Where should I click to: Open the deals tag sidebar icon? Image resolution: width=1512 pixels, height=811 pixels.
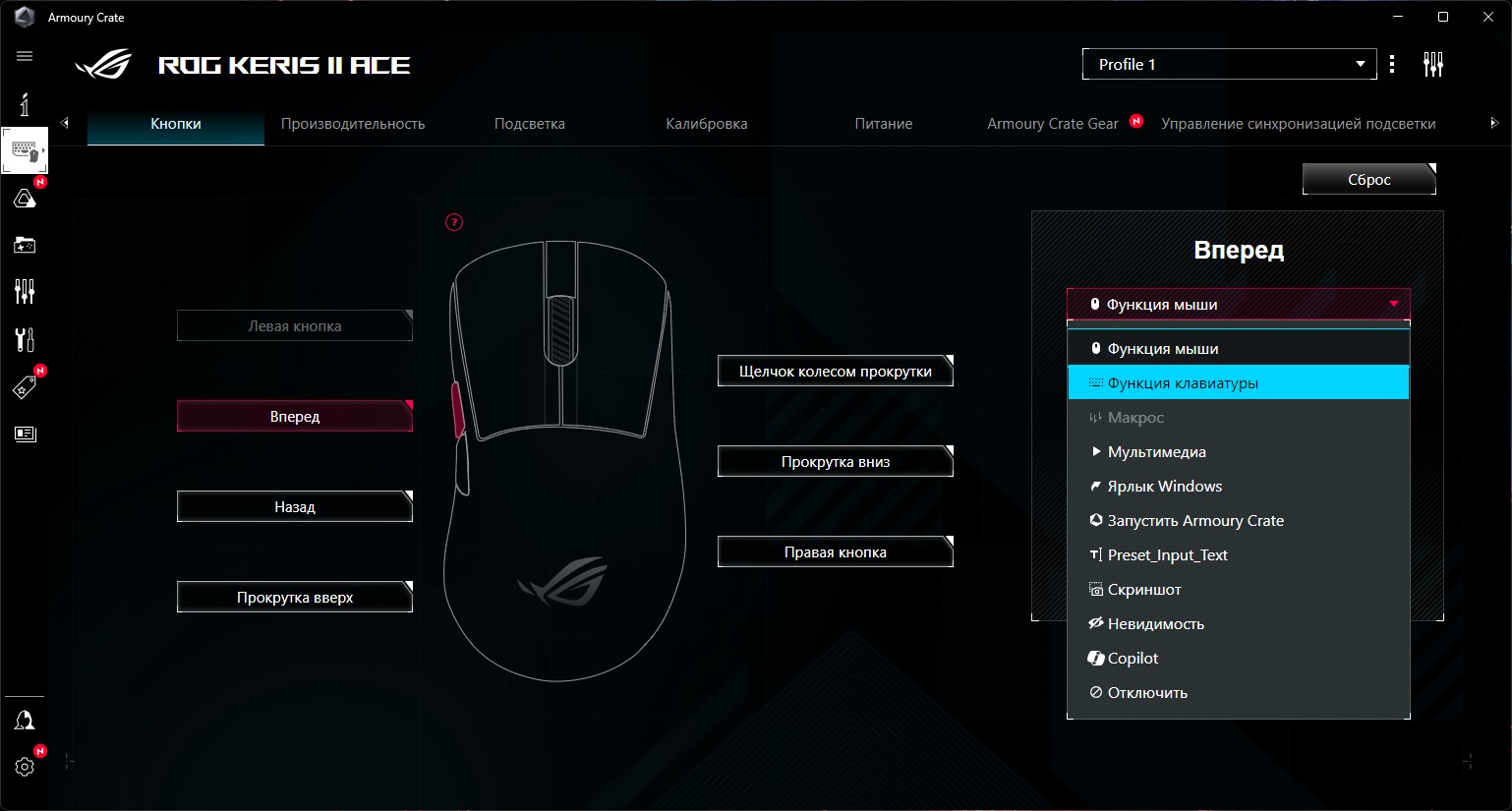[x=25, y=387]
